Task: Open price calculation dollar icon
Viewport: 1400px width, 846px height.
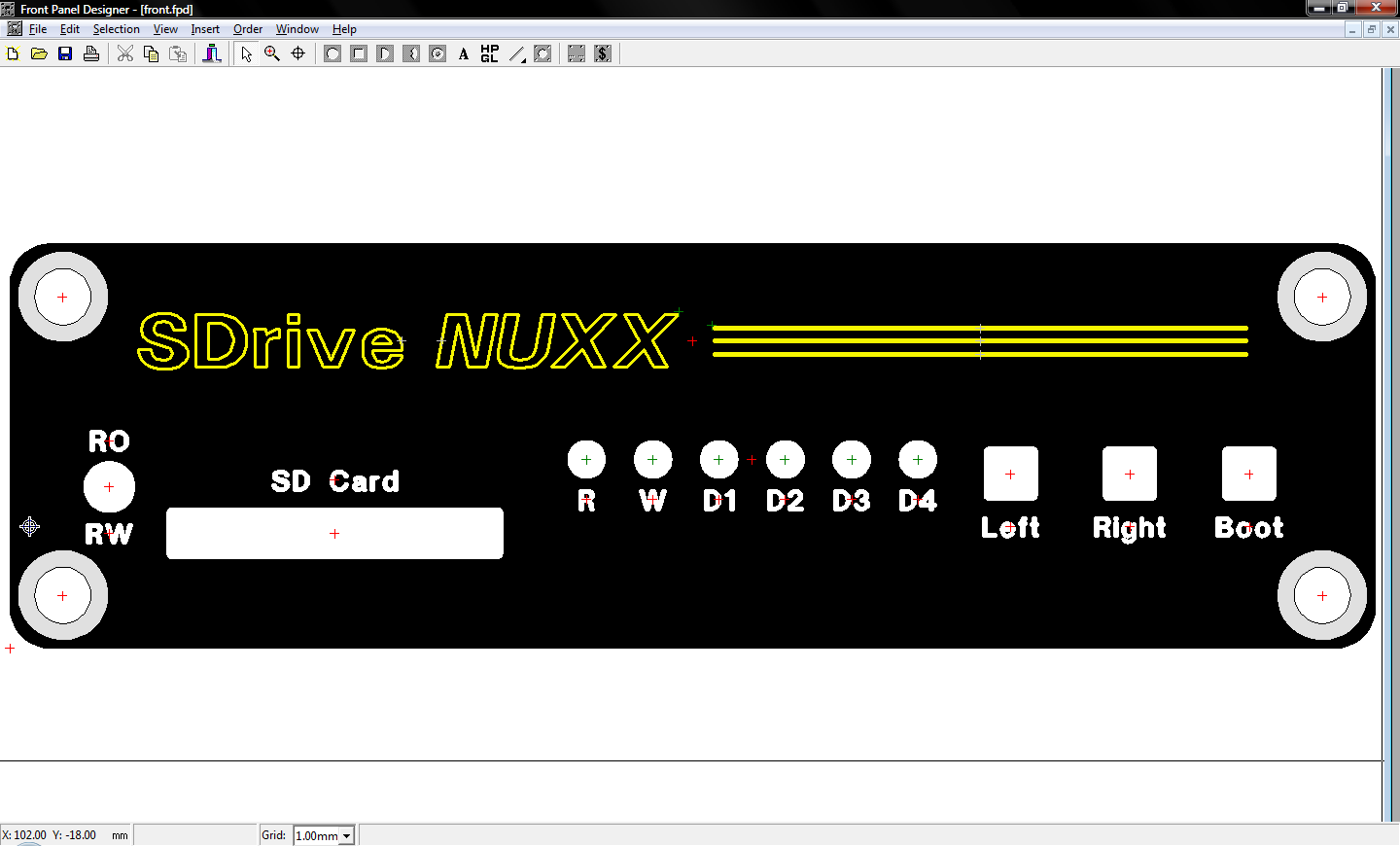Action: click(x=603, y=54)
